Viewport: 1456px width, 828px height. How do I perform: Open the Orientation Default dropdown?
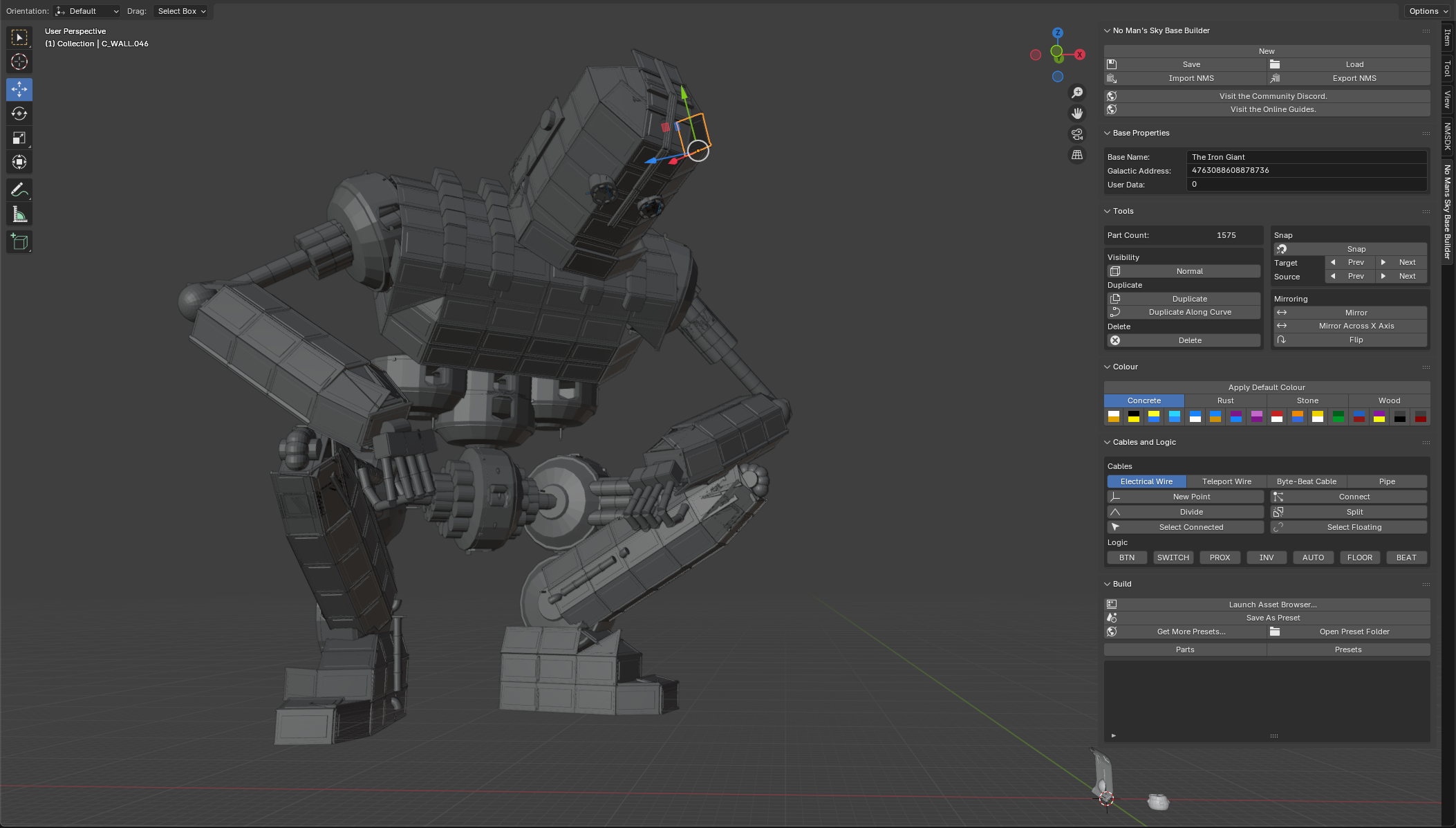(x=87, y=11)
